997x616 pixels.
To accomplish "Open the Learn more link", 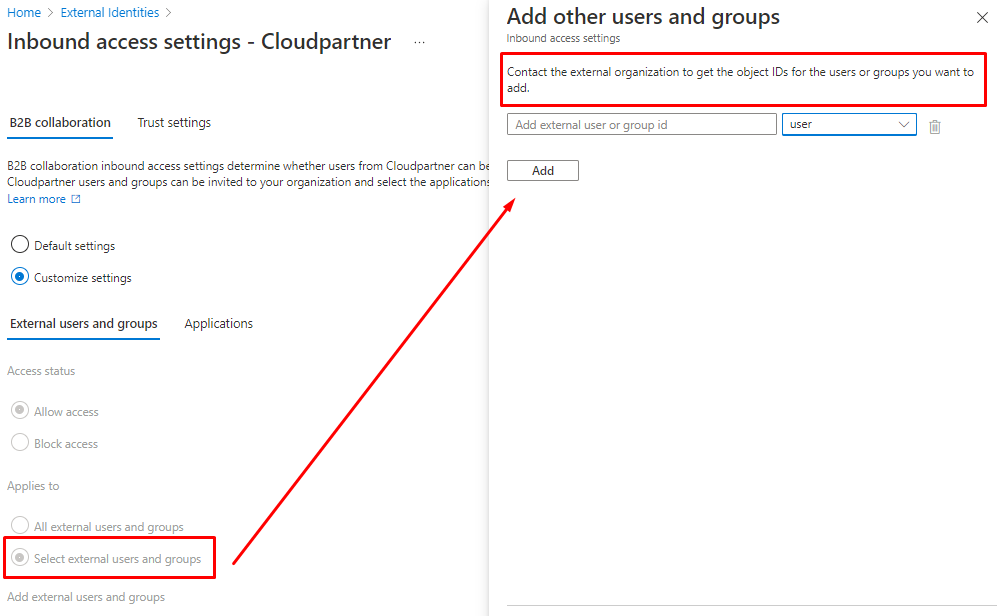I will pos(37,199).
